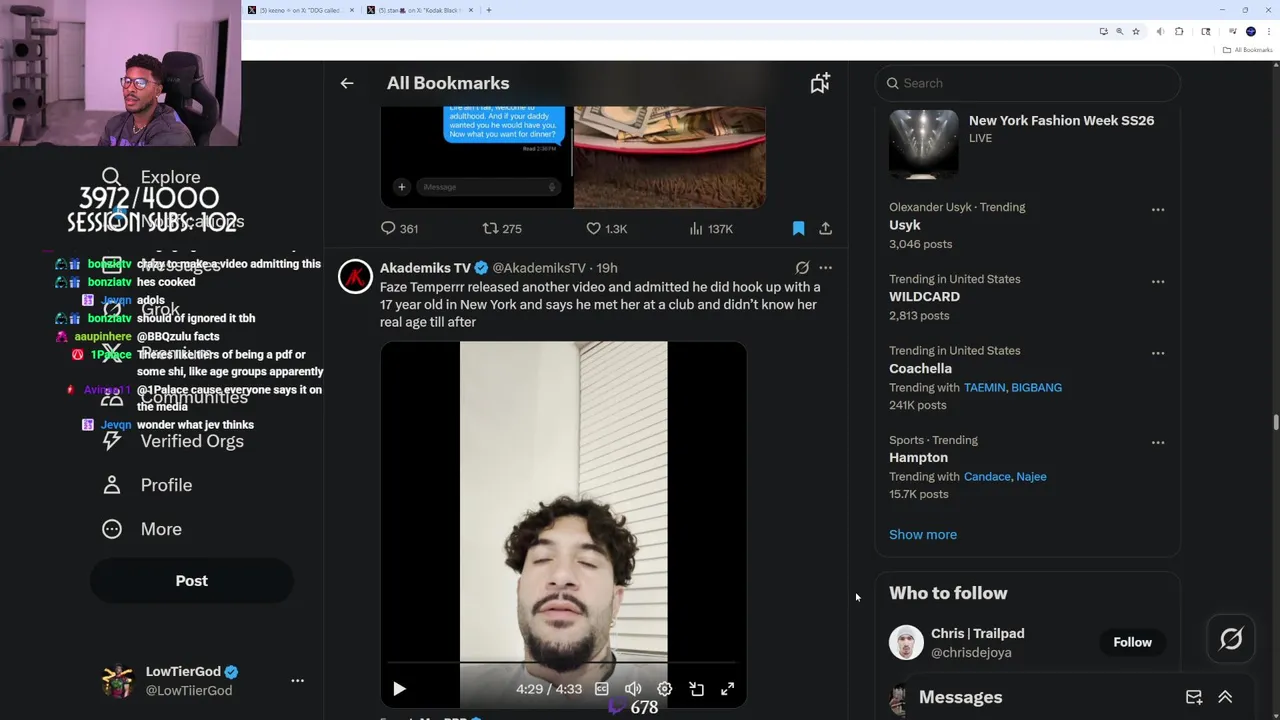Open the Chris | Trailpad profile avatar
Screen dimensions: 1280x720
[x=907, y=643]
